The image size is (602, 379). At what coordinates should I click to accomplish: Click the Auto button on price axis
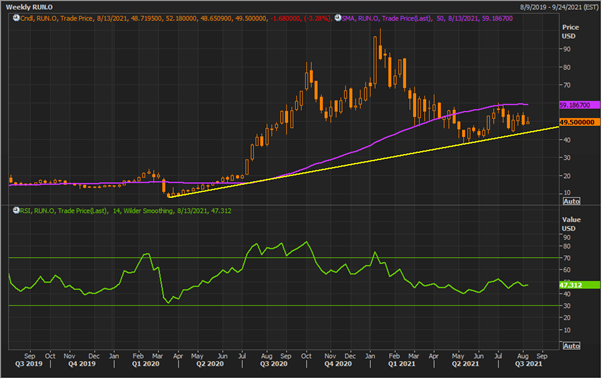click(572, 201)
